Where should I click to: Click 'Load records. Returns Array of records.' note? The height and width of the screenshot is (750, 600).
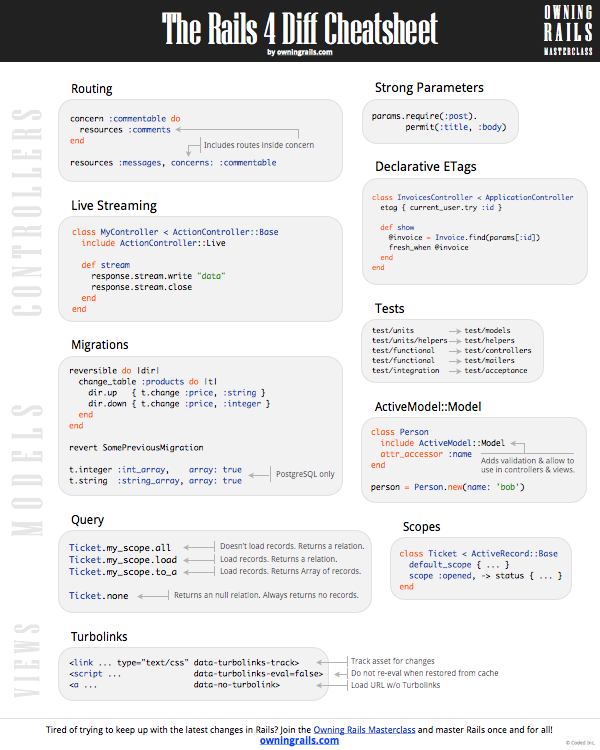290,571
